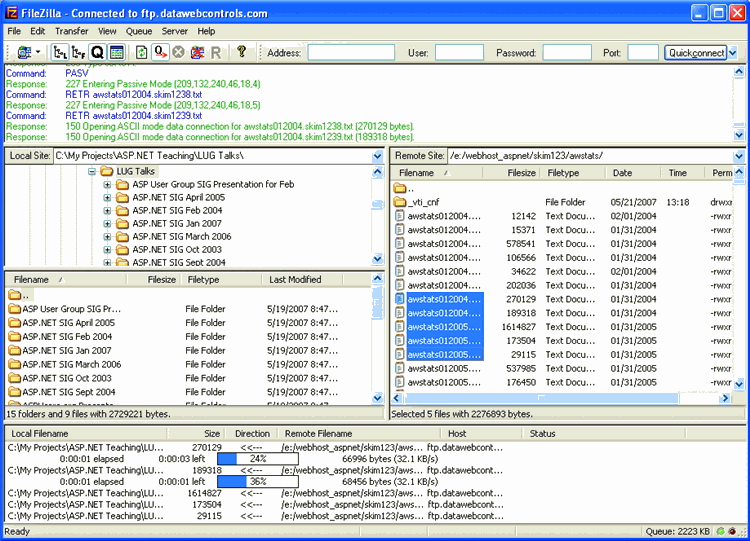Expand the ASP.NET SIG Jan 2007 tree node

click(107, 223)
